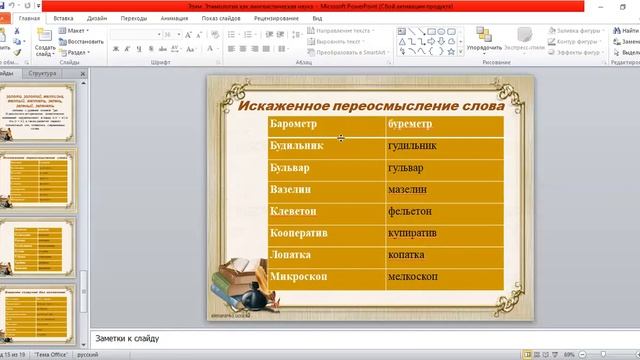
Task: Click the Copy icon
Action: point(17,42)
